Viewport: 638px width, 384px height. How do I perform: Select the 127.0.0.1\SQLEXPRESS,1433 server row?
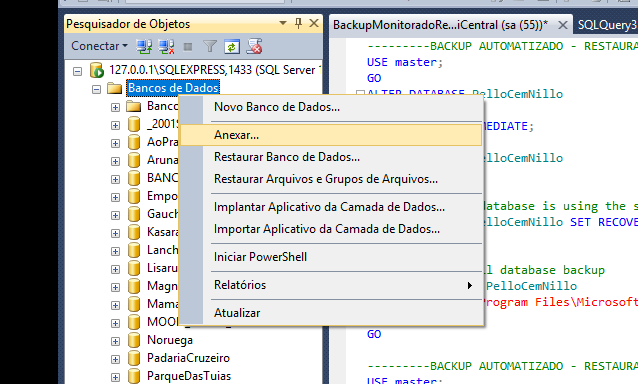[215, 70]
